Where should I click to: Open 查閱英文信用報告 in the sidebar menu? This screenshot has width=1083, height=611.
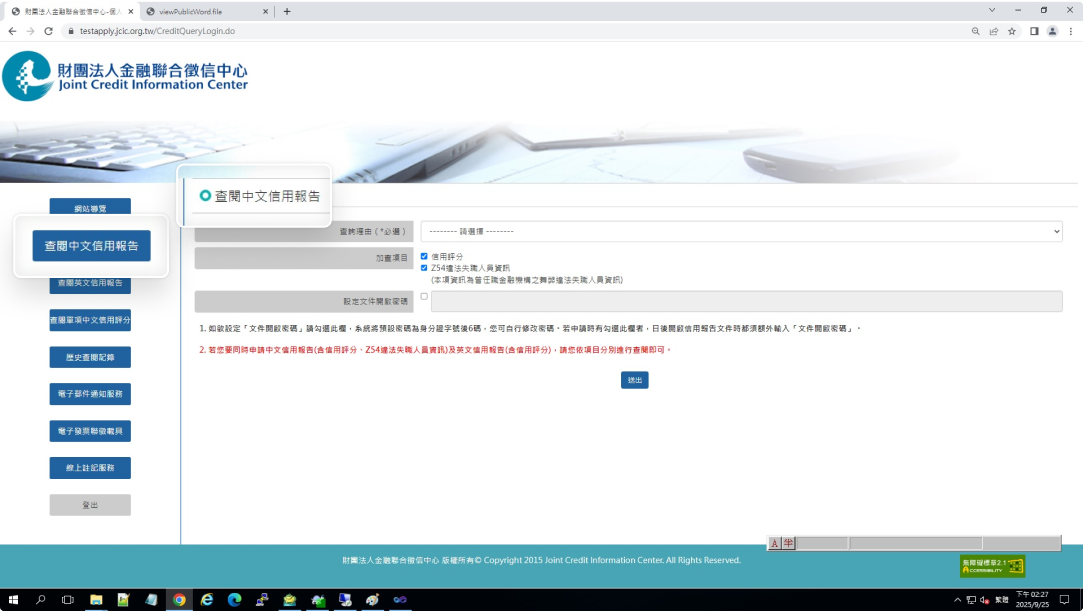(90, 283)
